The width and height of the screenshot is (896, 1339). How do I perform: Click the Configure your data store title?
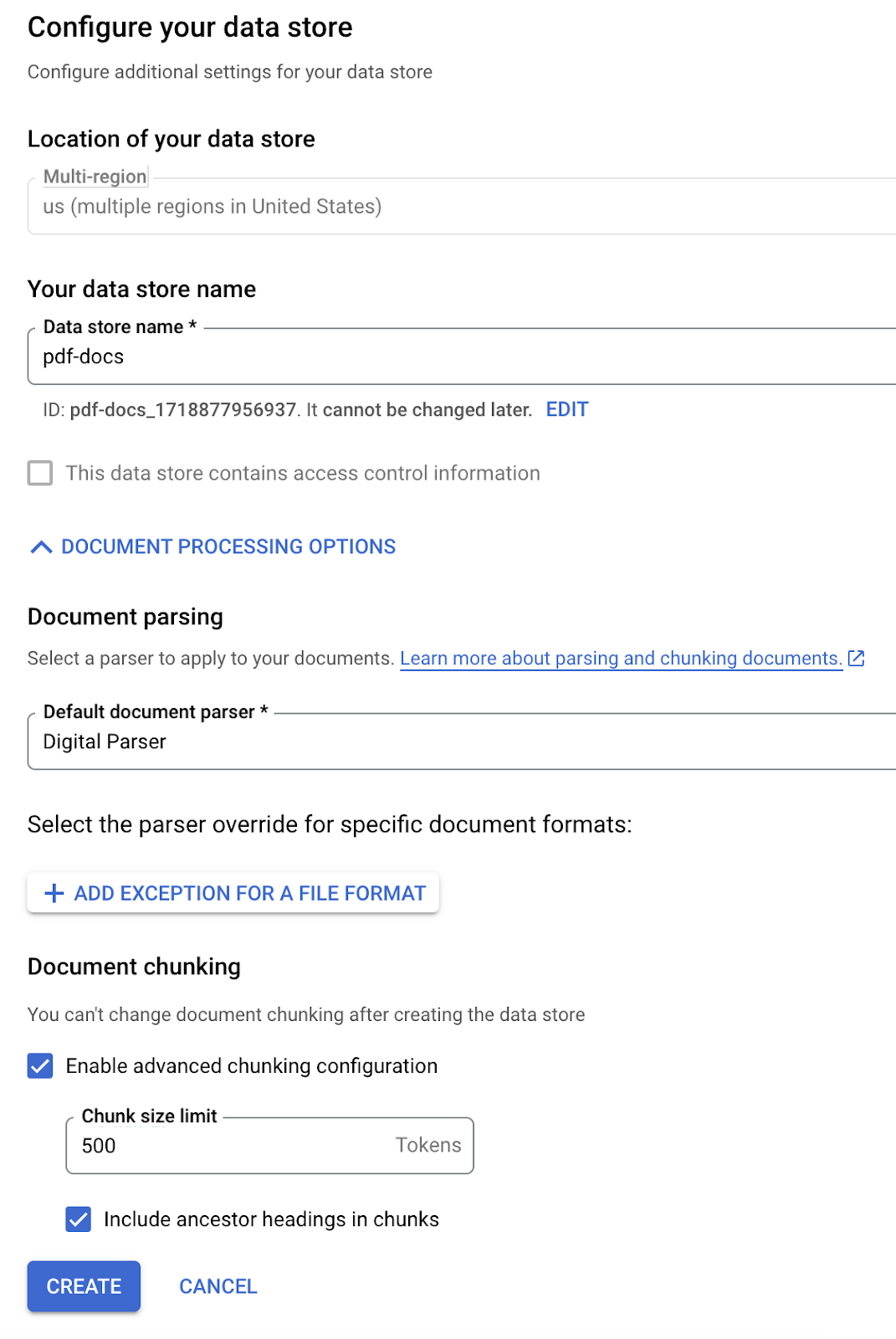(190, 28)
